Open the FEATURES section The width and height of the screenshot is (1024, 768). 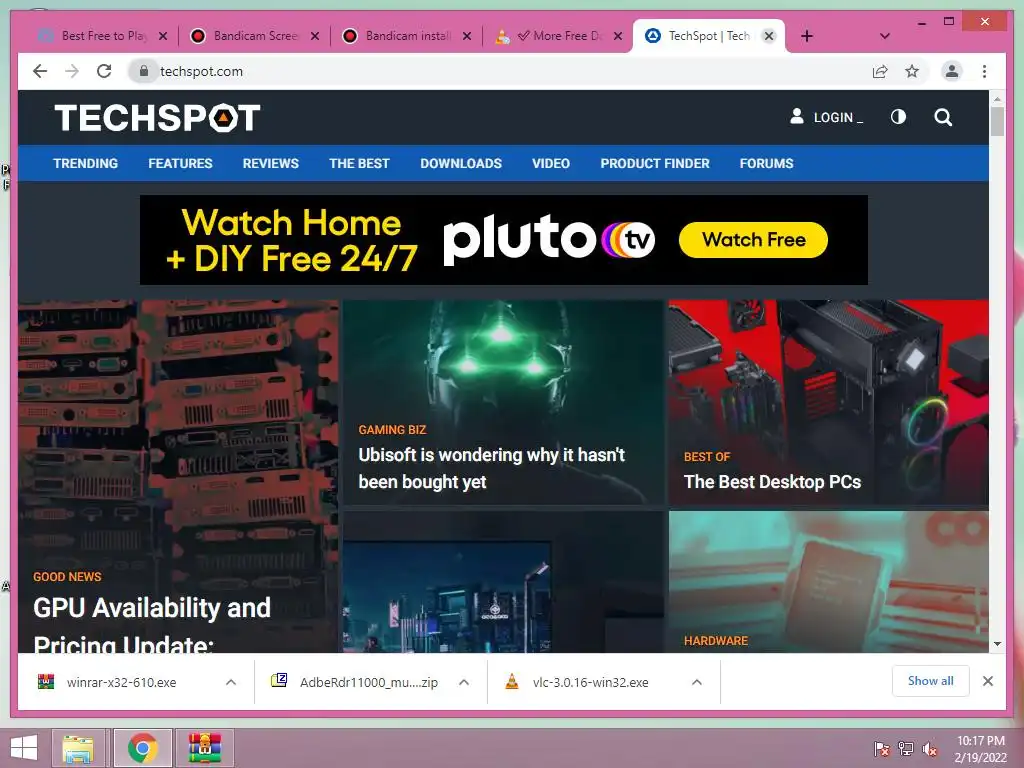[x=180, y=163]
